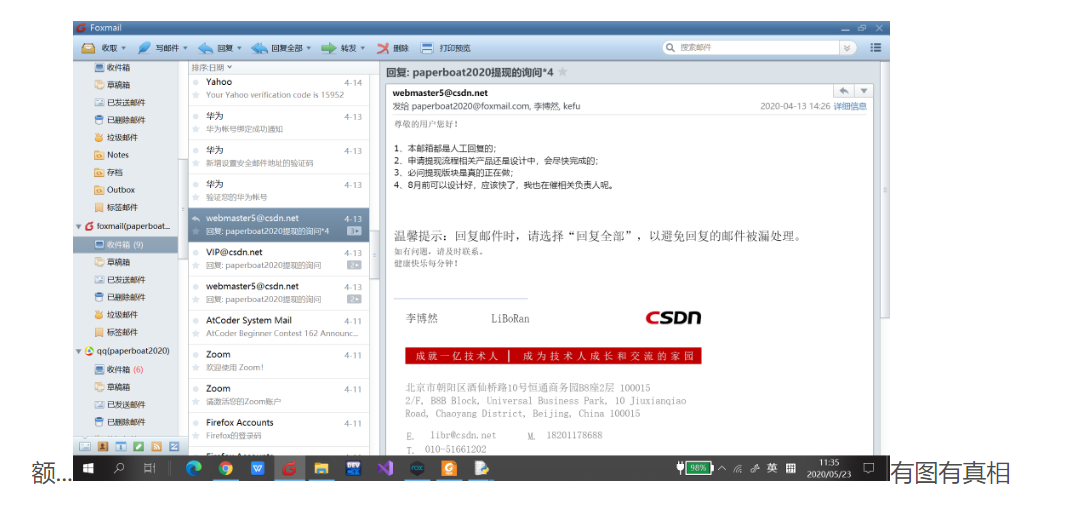Toggle read dot on Yahoo email
The height and width of the screenshot is (520, 1072).
(x=196, y=83)
